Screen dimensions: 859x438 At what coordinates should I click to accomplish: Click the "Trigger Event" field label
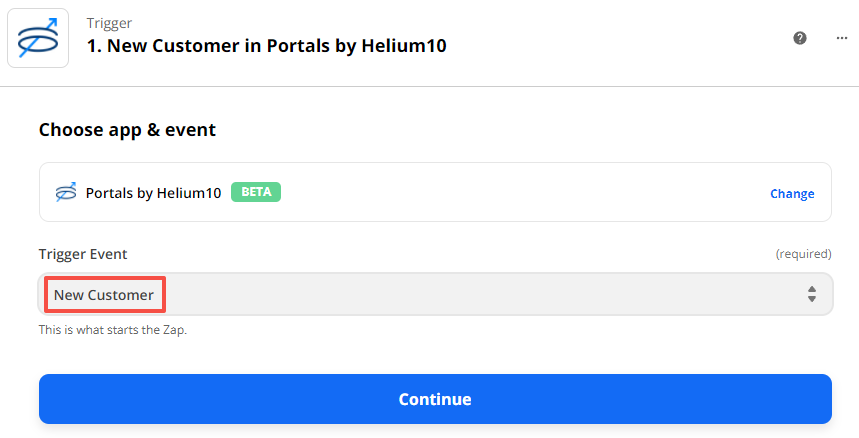(83, 254)
